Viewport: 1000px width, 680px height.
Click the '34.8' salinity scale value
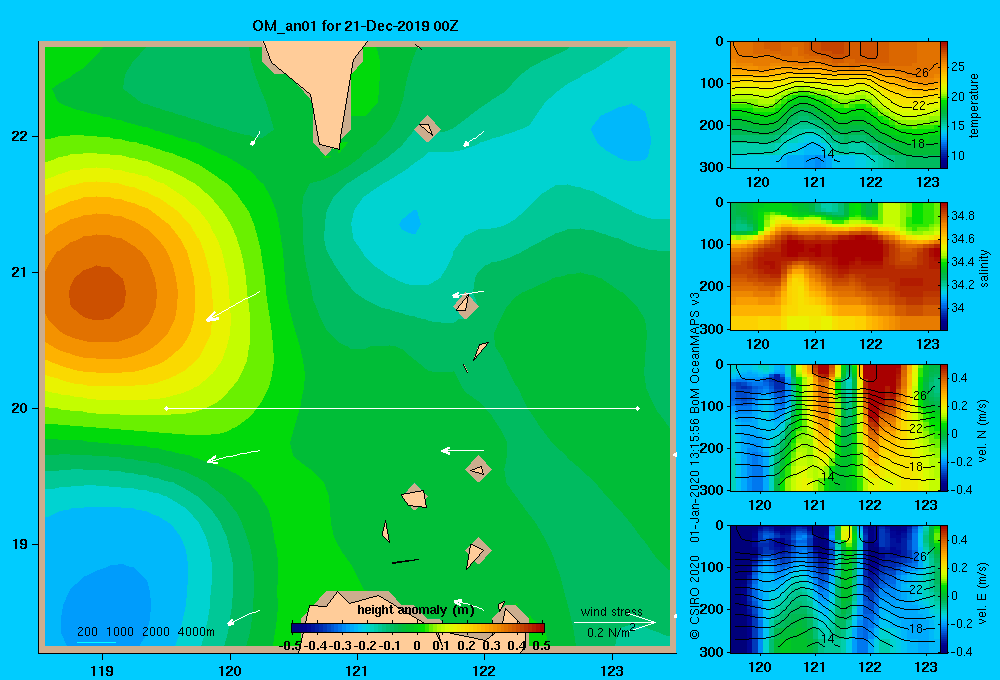(962, 216)
